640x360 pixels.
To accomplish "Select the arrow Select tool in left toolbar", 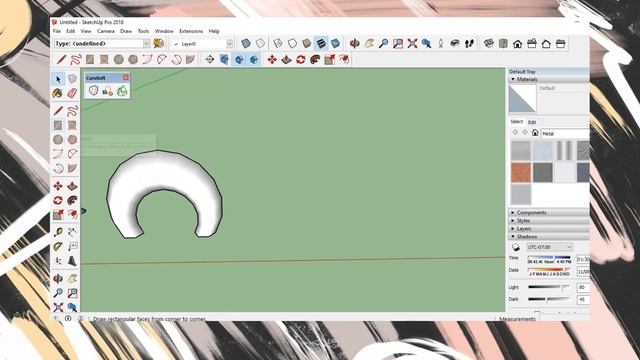I will (x=58, y=79).
